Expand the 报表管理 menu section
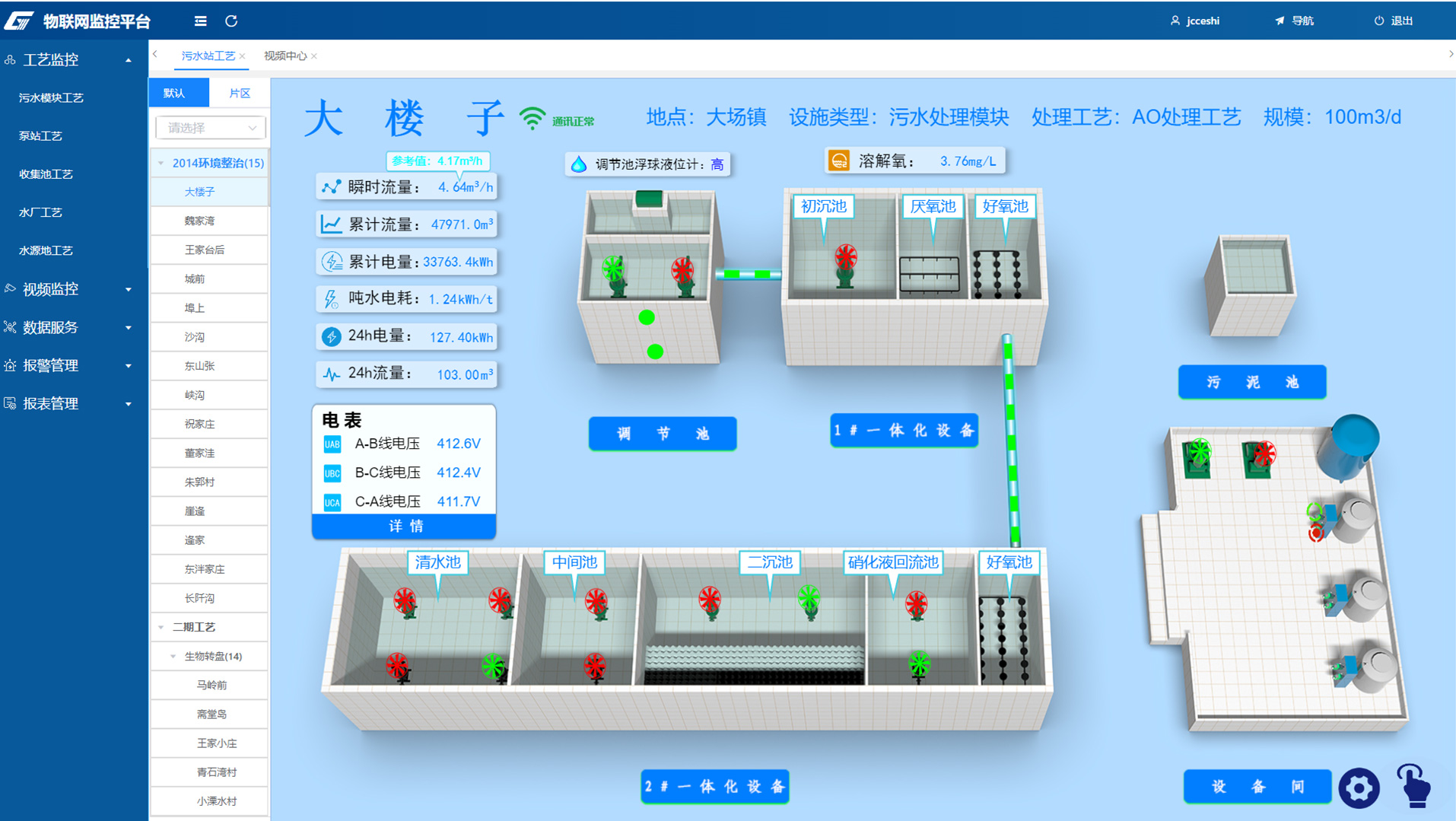Image resolution: width=1456 pixels, height=821 pixels. [x=74, y=403]
